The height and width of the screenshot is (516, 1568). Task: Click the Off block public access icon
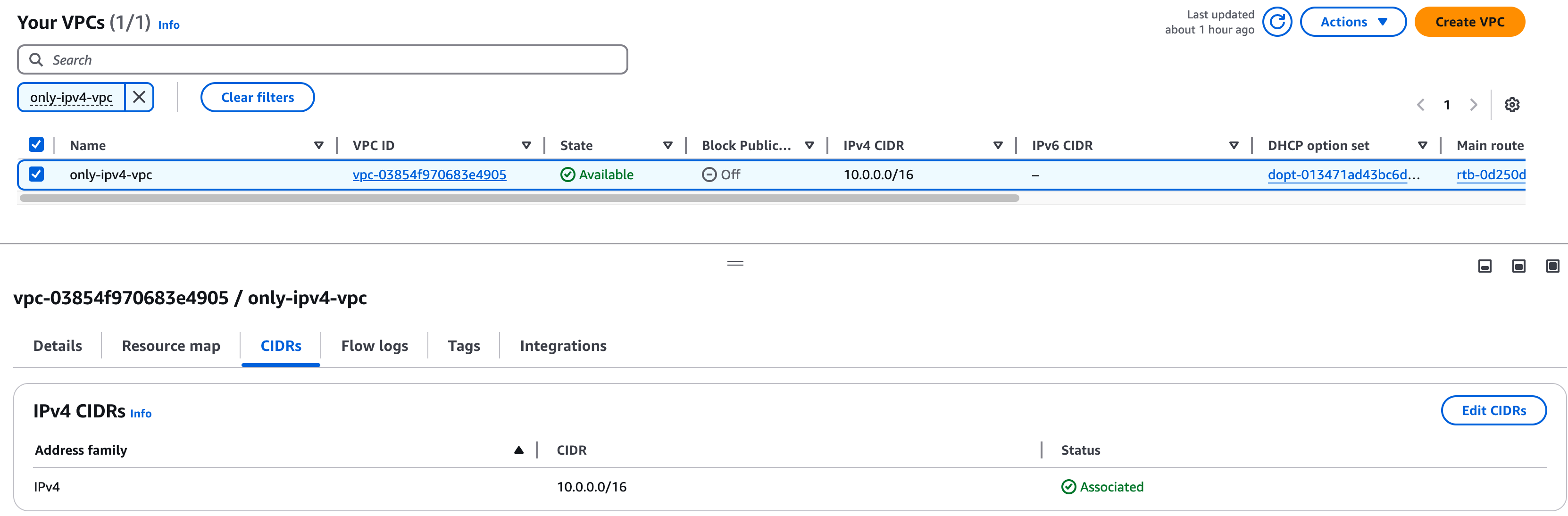[x=709, y=175]
